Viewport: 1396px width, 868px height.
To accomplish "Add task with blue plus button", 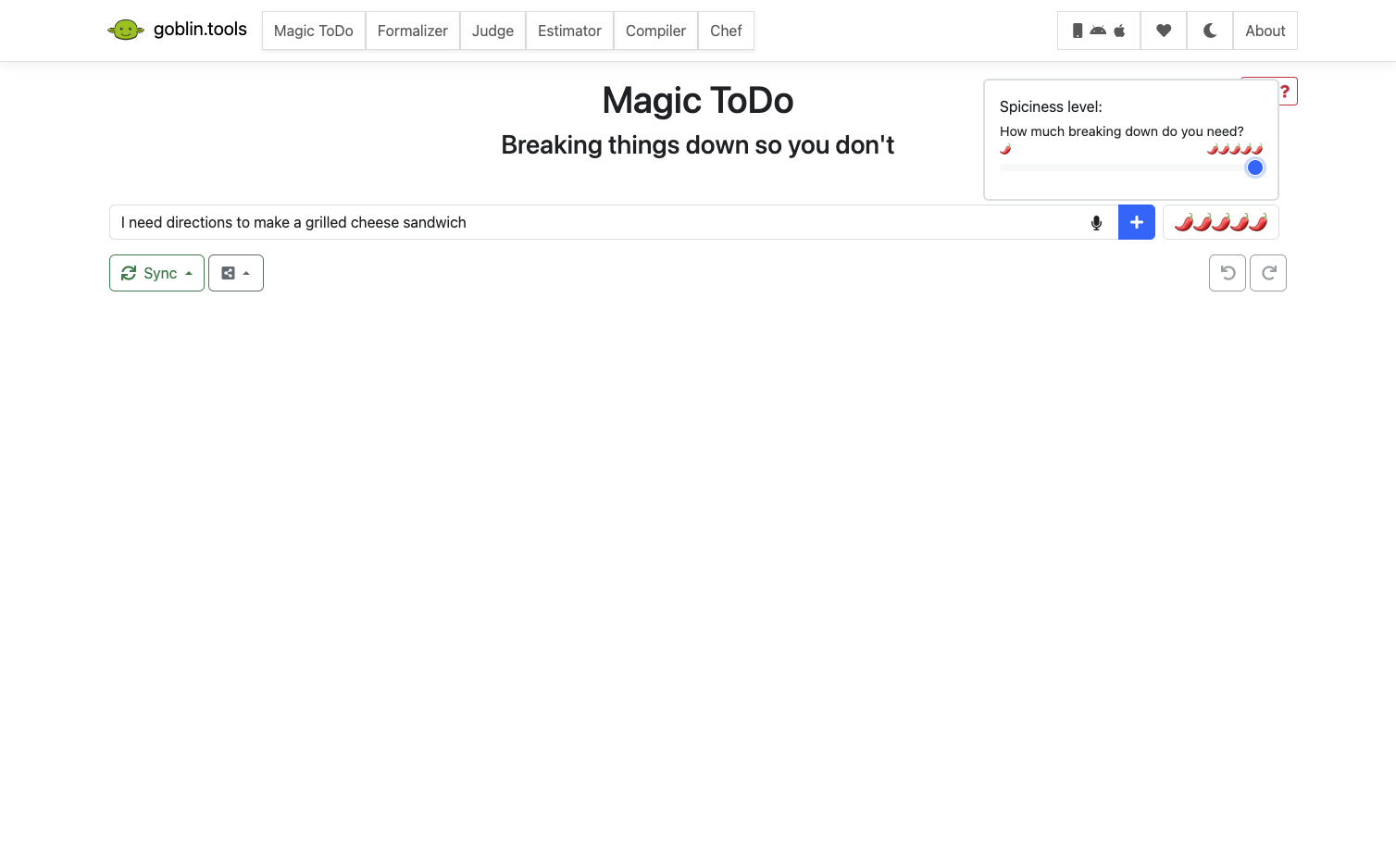I will 1137,222.
